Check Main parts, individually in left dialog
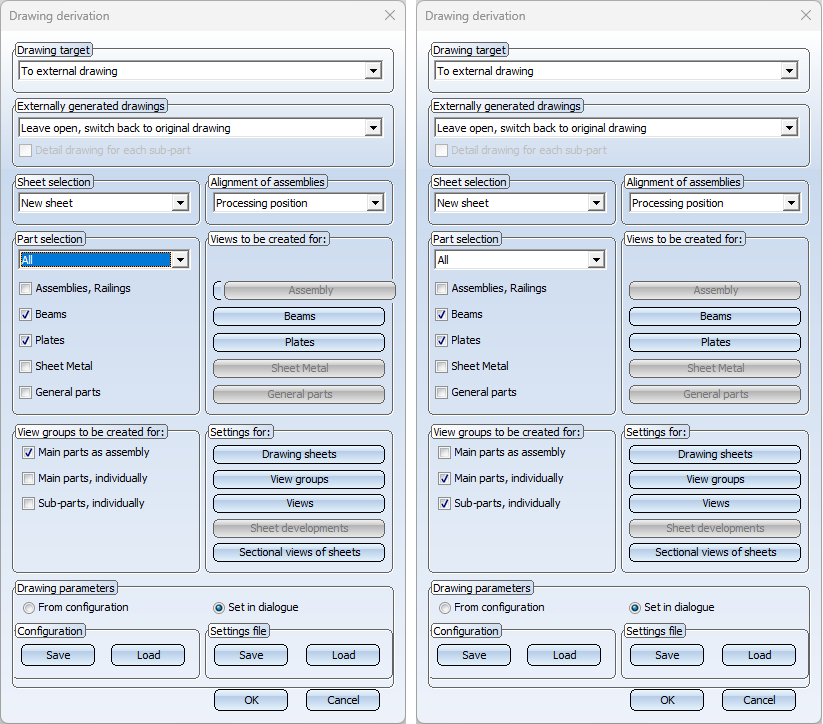Image resolution: width=823 pixels, height=724 pixels. pos(28,478)
